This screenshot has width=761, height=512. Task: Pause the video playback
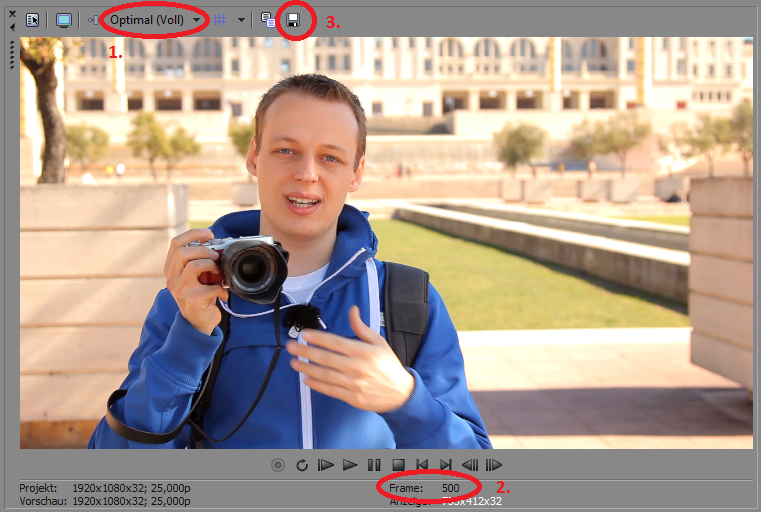(x=374, y=465)
